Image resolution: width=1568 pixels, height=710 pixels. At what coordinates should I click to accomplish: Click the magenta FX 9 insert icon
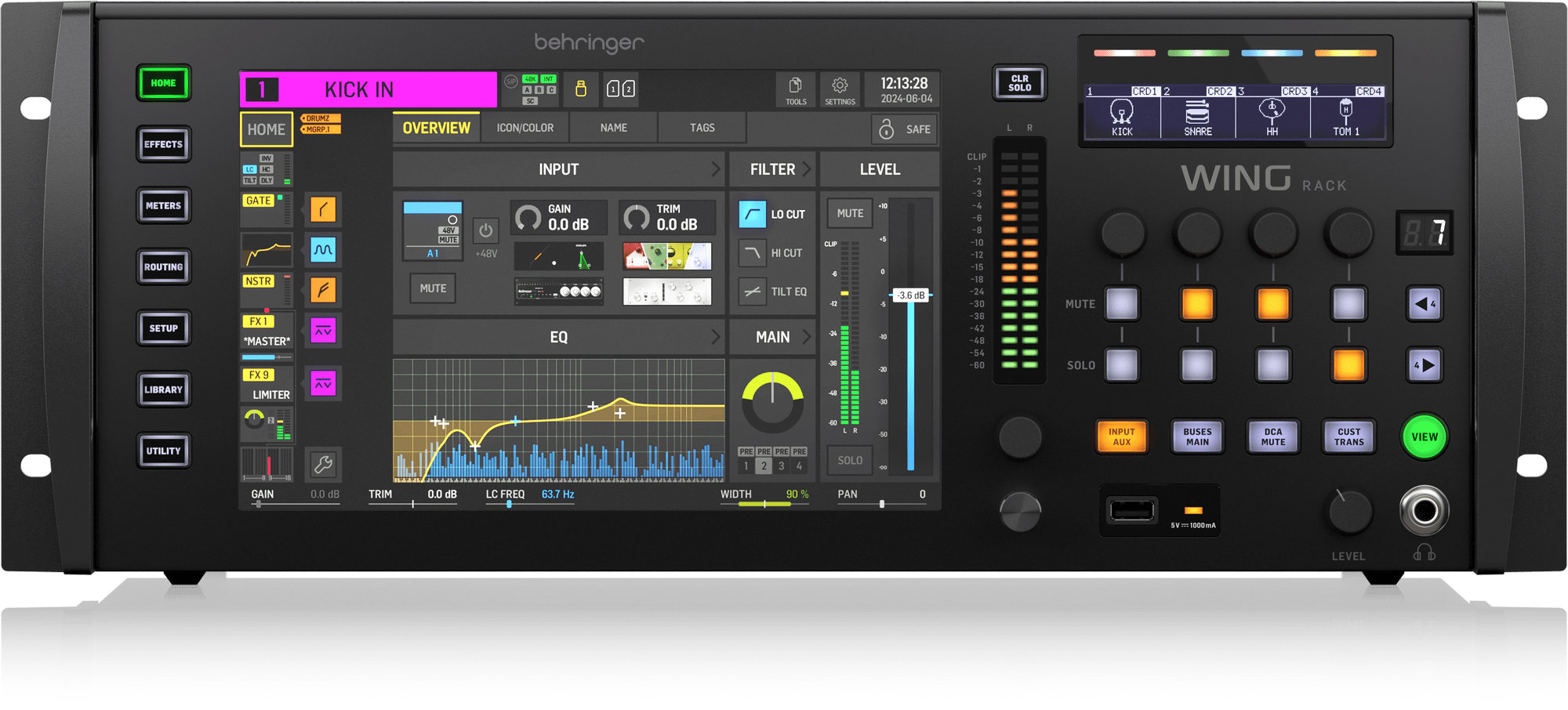pyautogui.click(x=323, y=384)
